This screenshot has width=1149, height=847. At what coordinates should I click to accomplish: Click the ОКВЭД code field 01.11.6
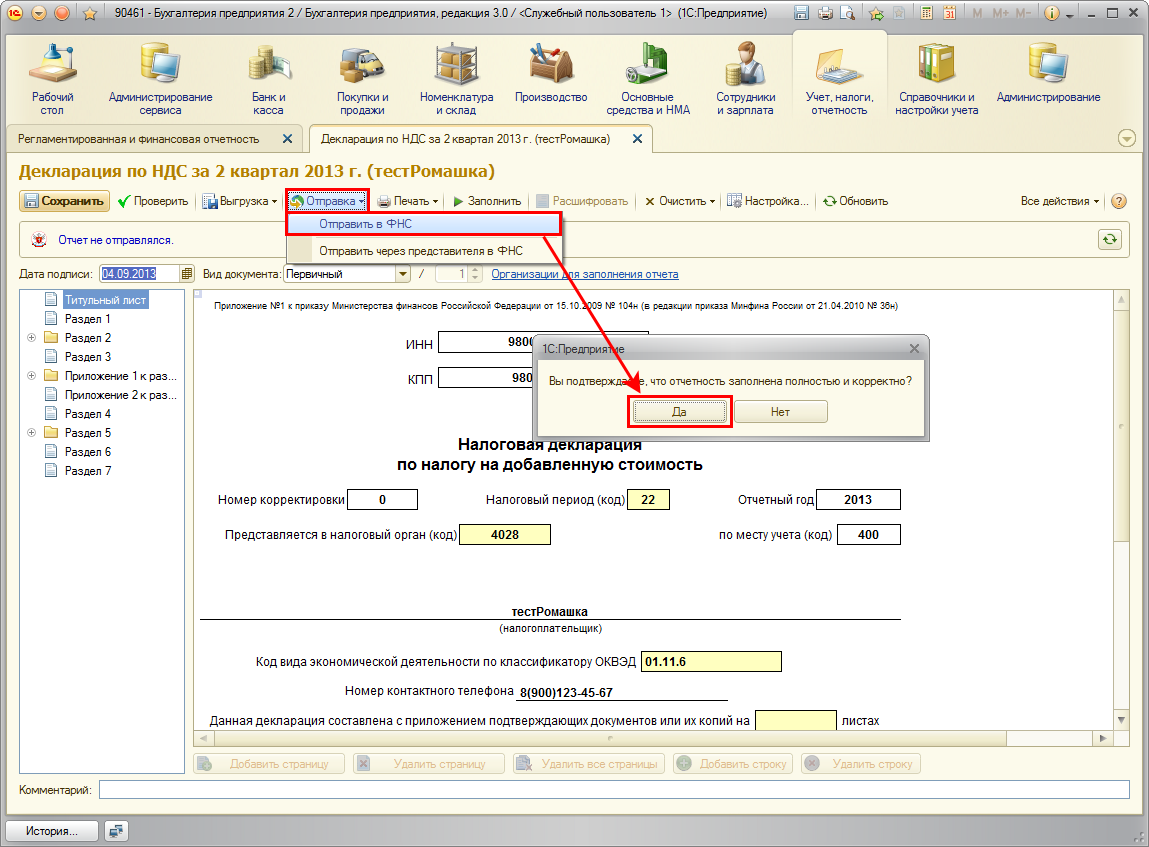pos(711,662)
